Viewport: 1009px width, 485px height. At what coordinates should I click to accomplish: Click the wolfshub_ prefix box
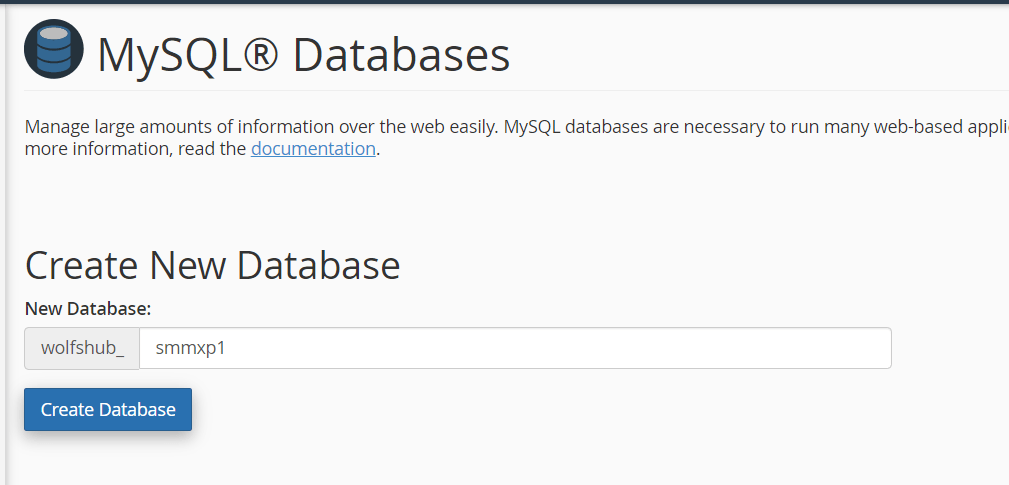(x=82, y=349)
